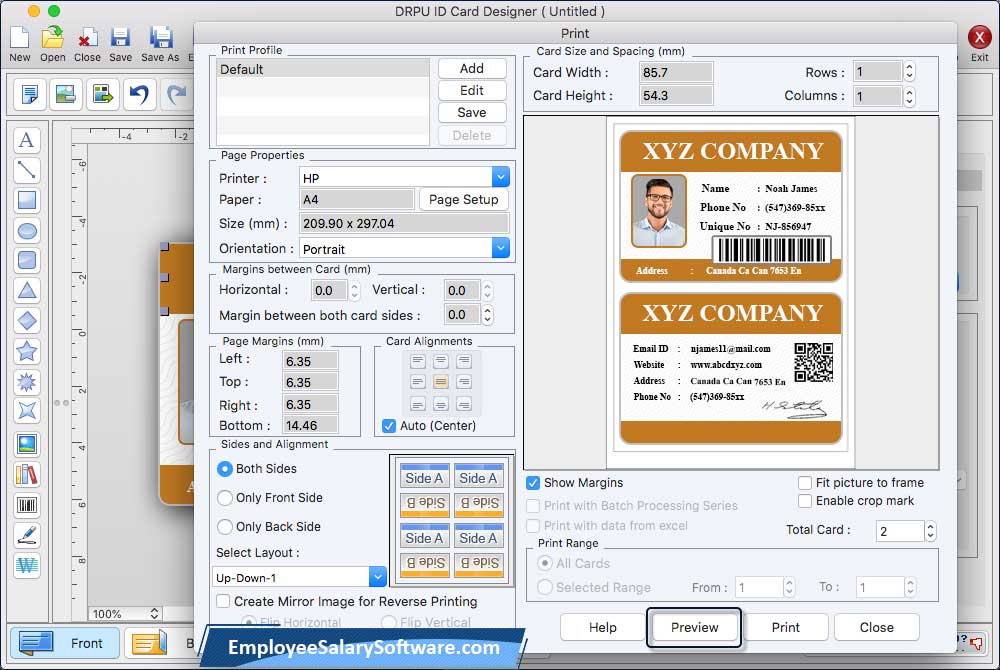Click the New document icon

click(19, 38)
